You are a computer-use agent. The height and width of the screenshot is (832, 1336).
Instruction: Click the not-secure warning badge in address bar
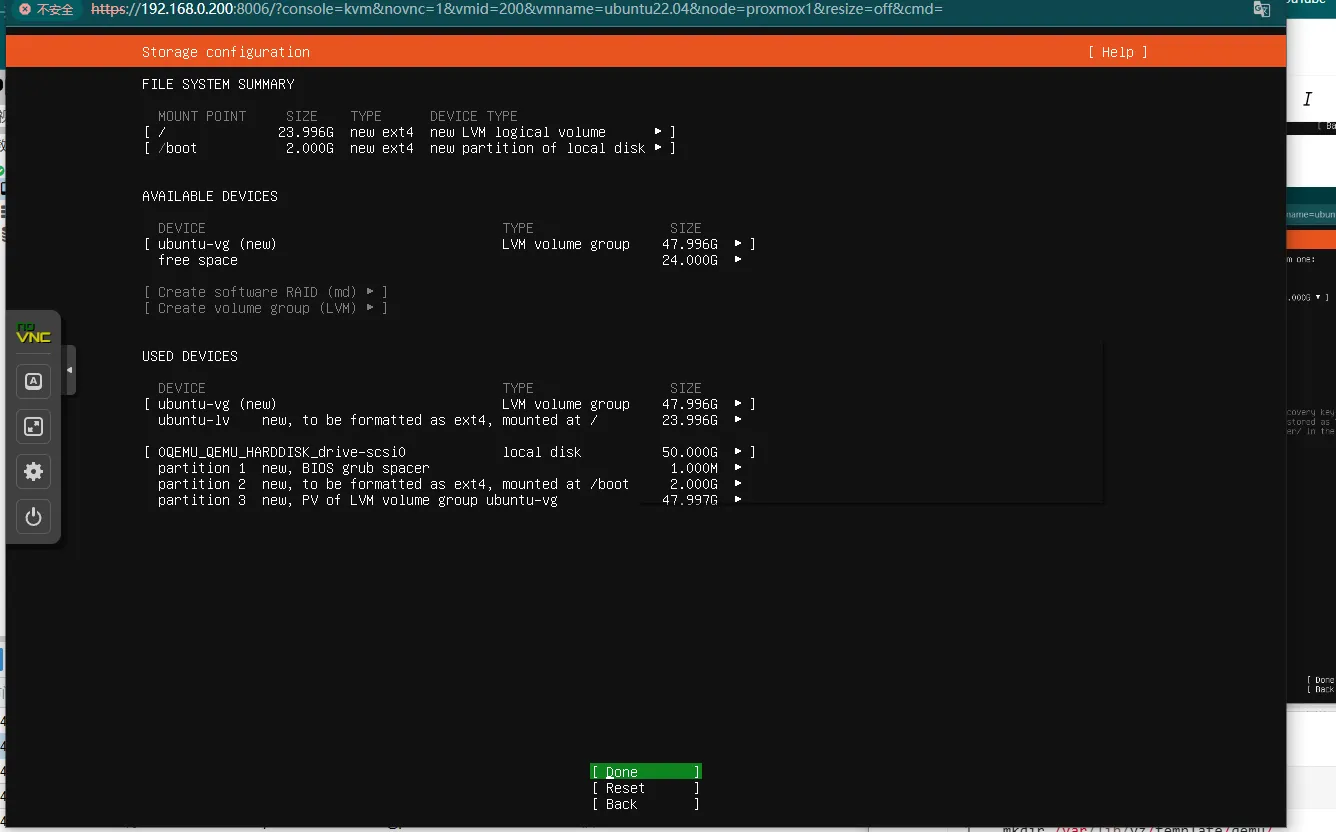point(47,9)
